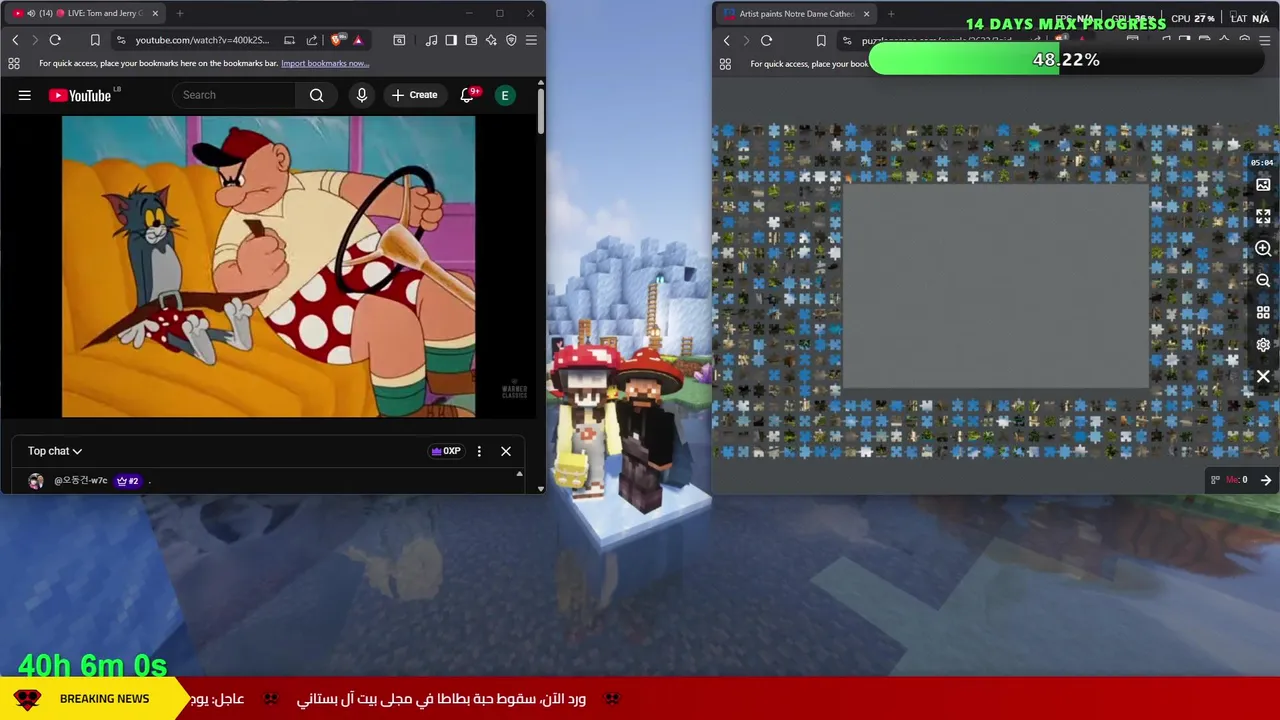This screenshot has height=720, width=1280.
Task: Reload the YouTube page
Action: [x=55, y=40]
